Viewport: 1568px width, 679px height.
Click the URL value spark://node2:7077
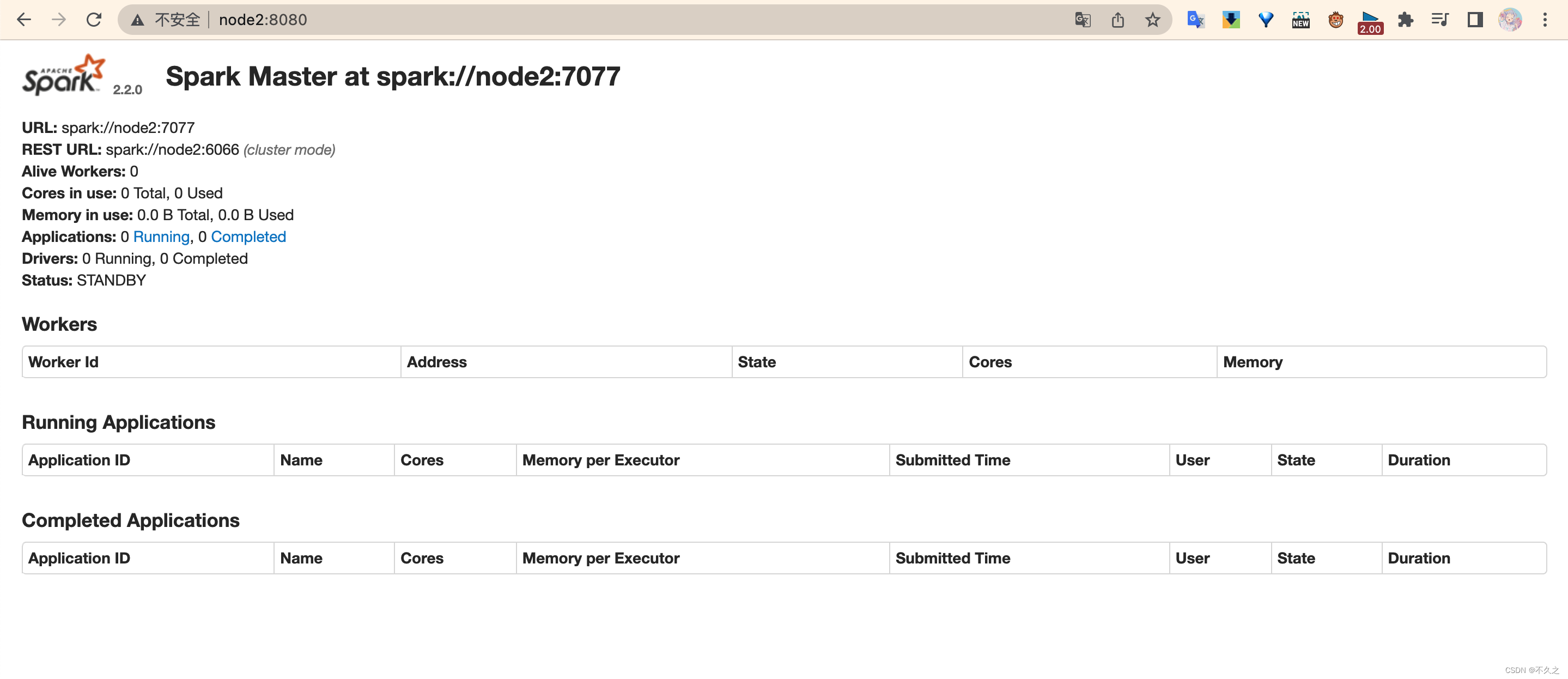click(128, 128)
